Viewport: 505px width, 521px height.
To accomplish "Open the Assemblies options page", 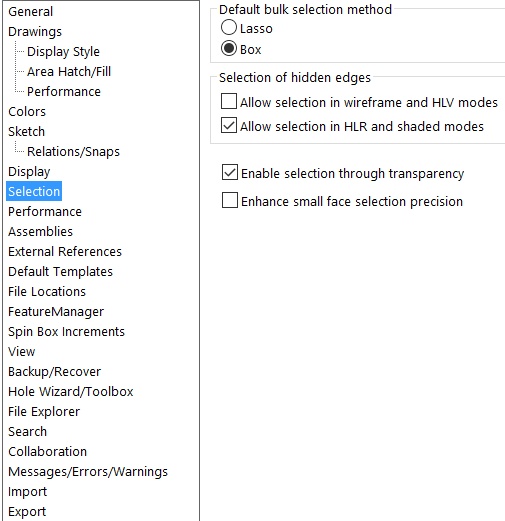I will (40, 232).
